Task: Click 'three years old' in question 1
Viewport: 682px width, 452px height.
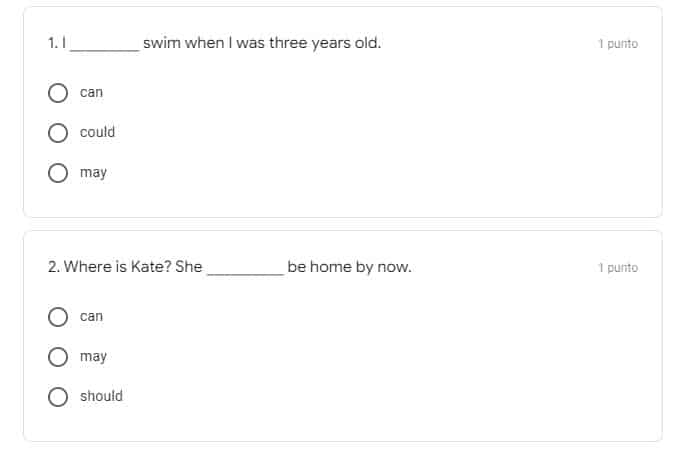Action: tap(325, 43)
